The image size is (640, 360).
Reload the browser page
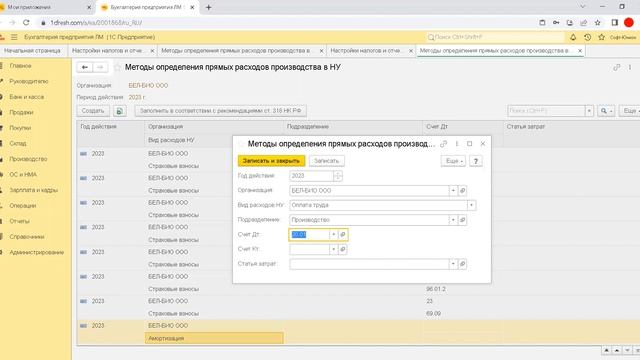point(26,23)
